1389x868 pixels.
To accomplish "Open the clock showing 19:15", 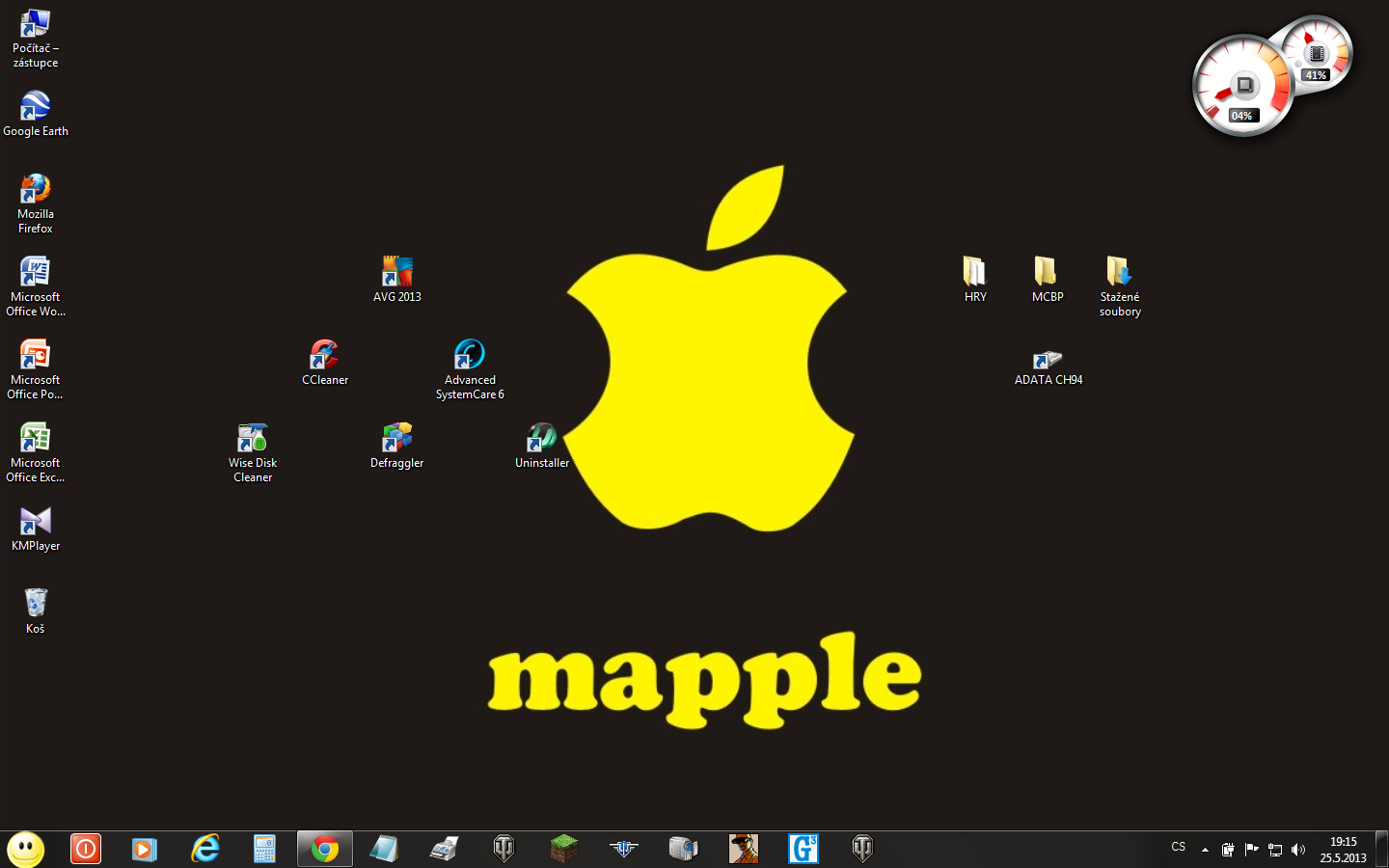I will point(1343,850).
